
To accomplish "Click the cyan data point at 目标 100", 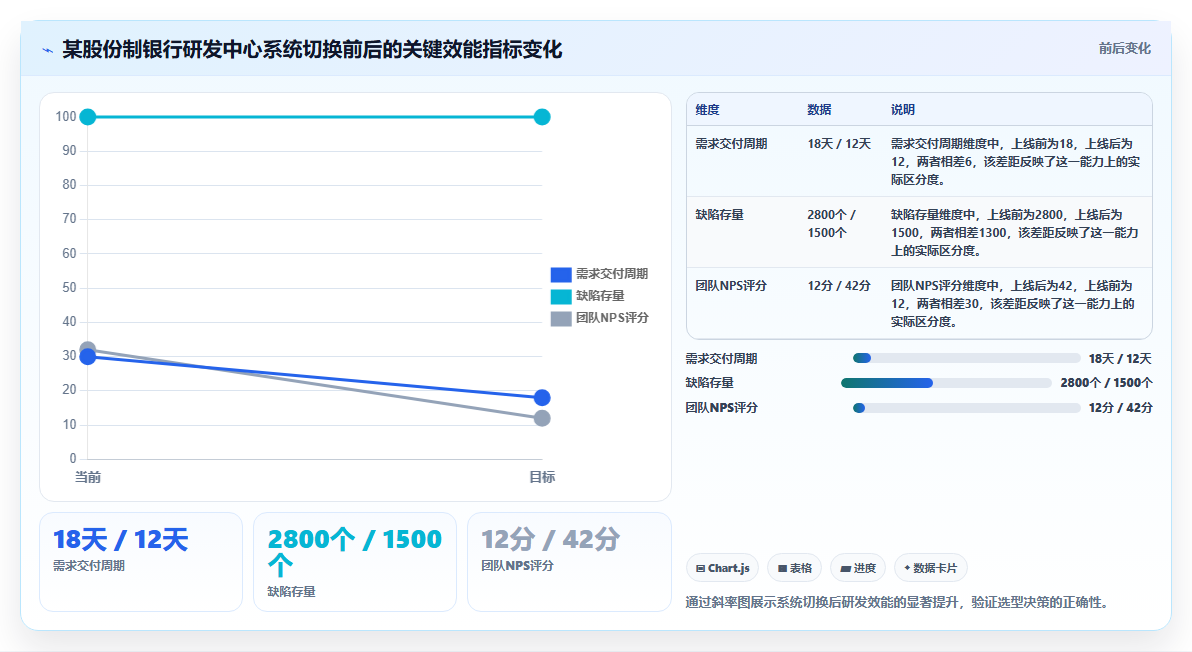I will tap(542, 117).
